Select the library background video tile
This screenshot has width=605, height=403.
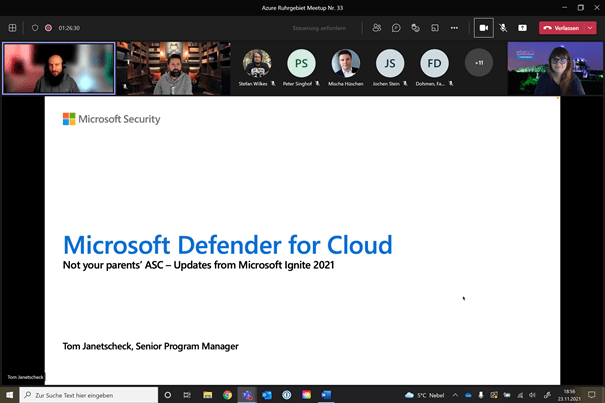click(174, 68)
